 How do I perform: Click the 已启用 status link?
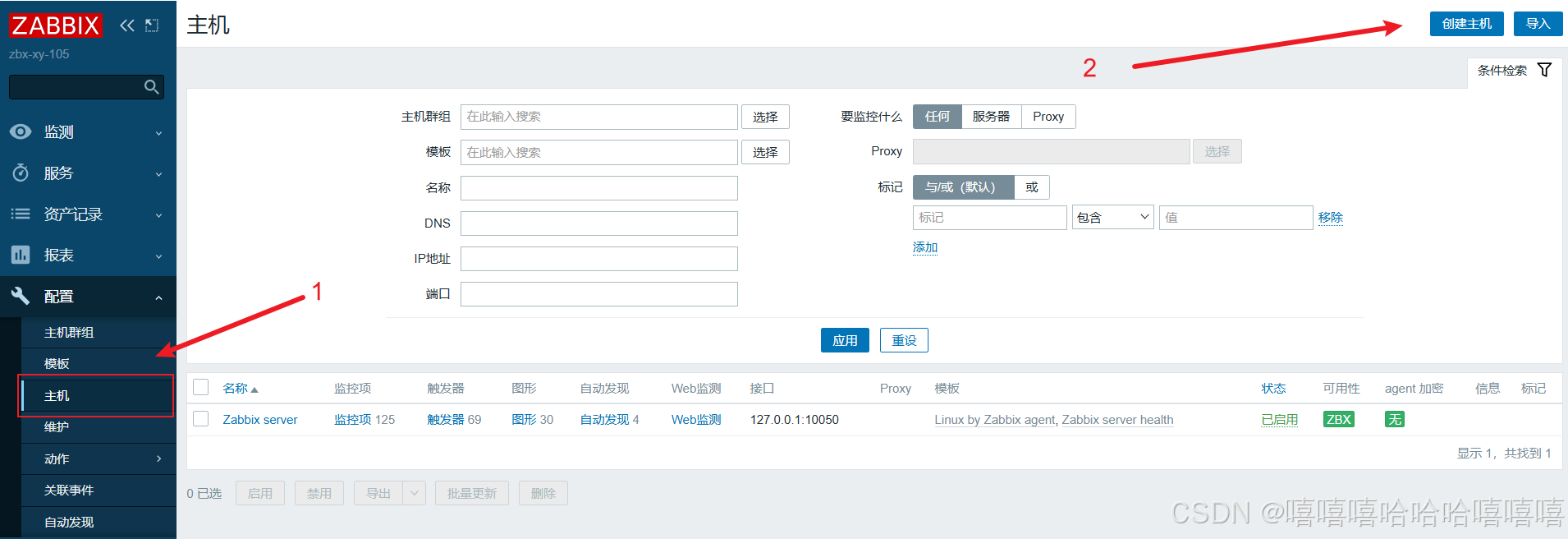1279,419
